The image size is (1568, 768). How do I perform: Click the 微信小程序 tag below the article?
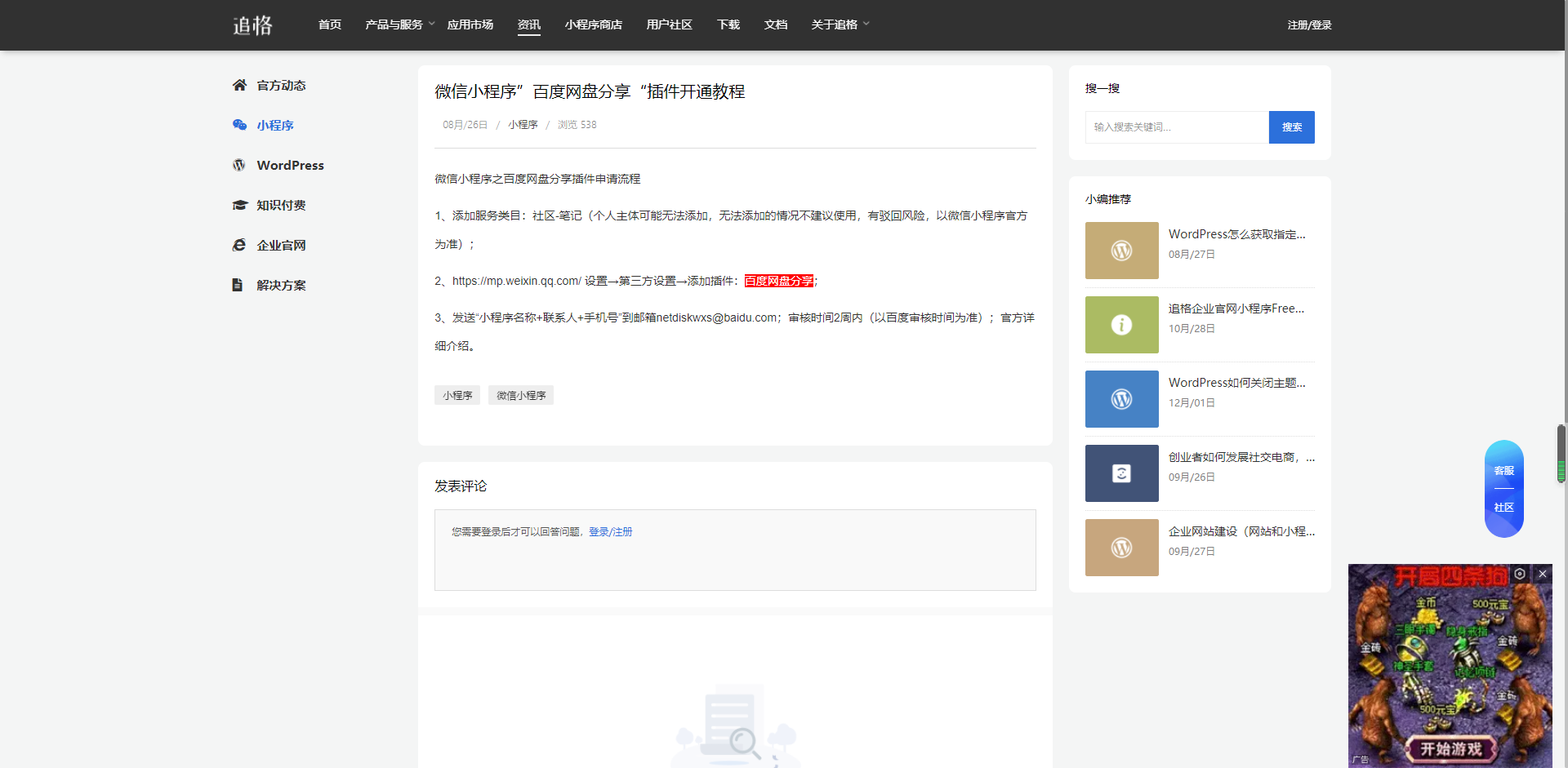click(x=521, y=395)
